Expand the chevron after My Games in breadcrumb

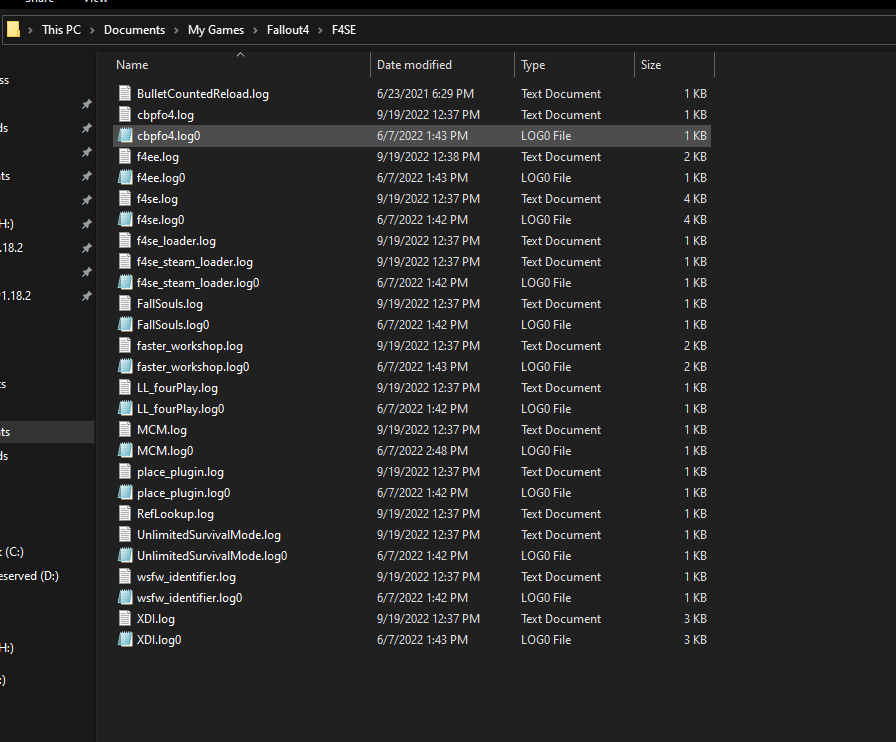255,30
